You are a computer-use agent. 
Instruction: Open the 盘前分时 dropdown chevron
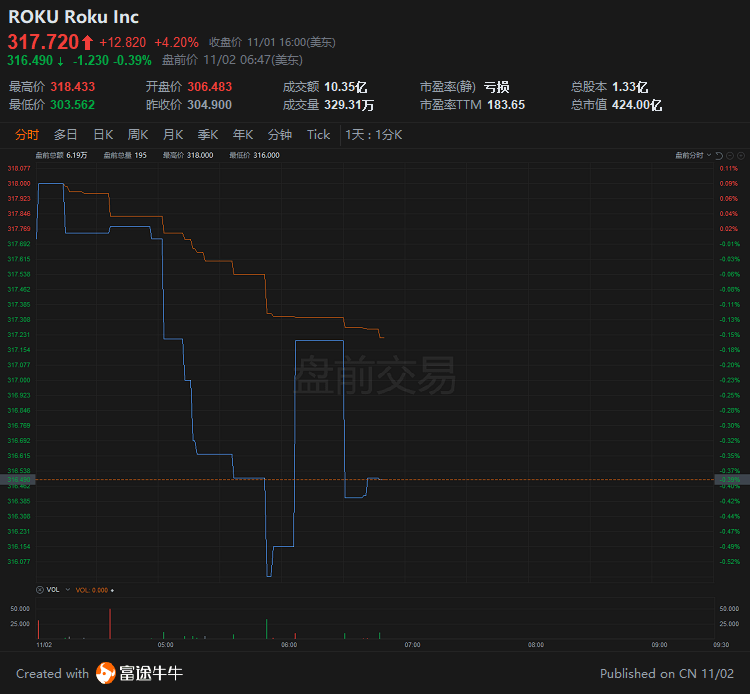click(709, 155)
